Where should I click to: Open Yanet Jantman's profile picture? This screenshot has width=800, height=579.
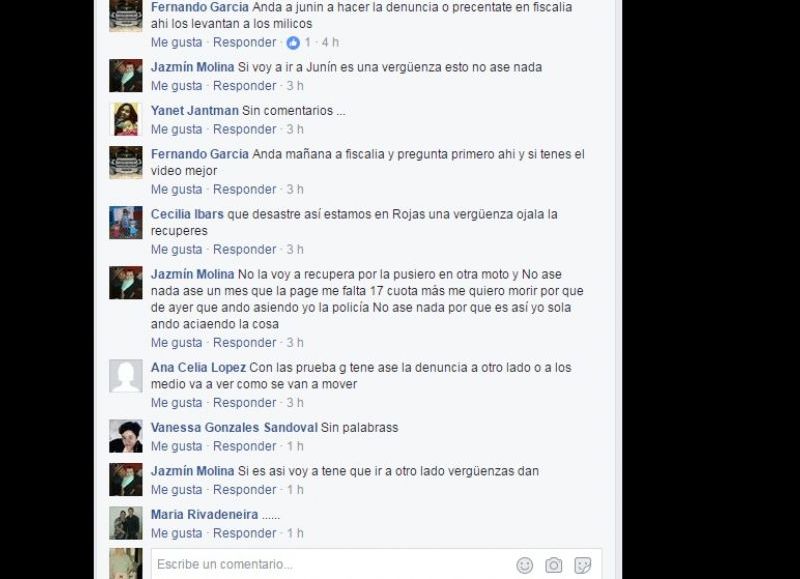coord(126,119)
